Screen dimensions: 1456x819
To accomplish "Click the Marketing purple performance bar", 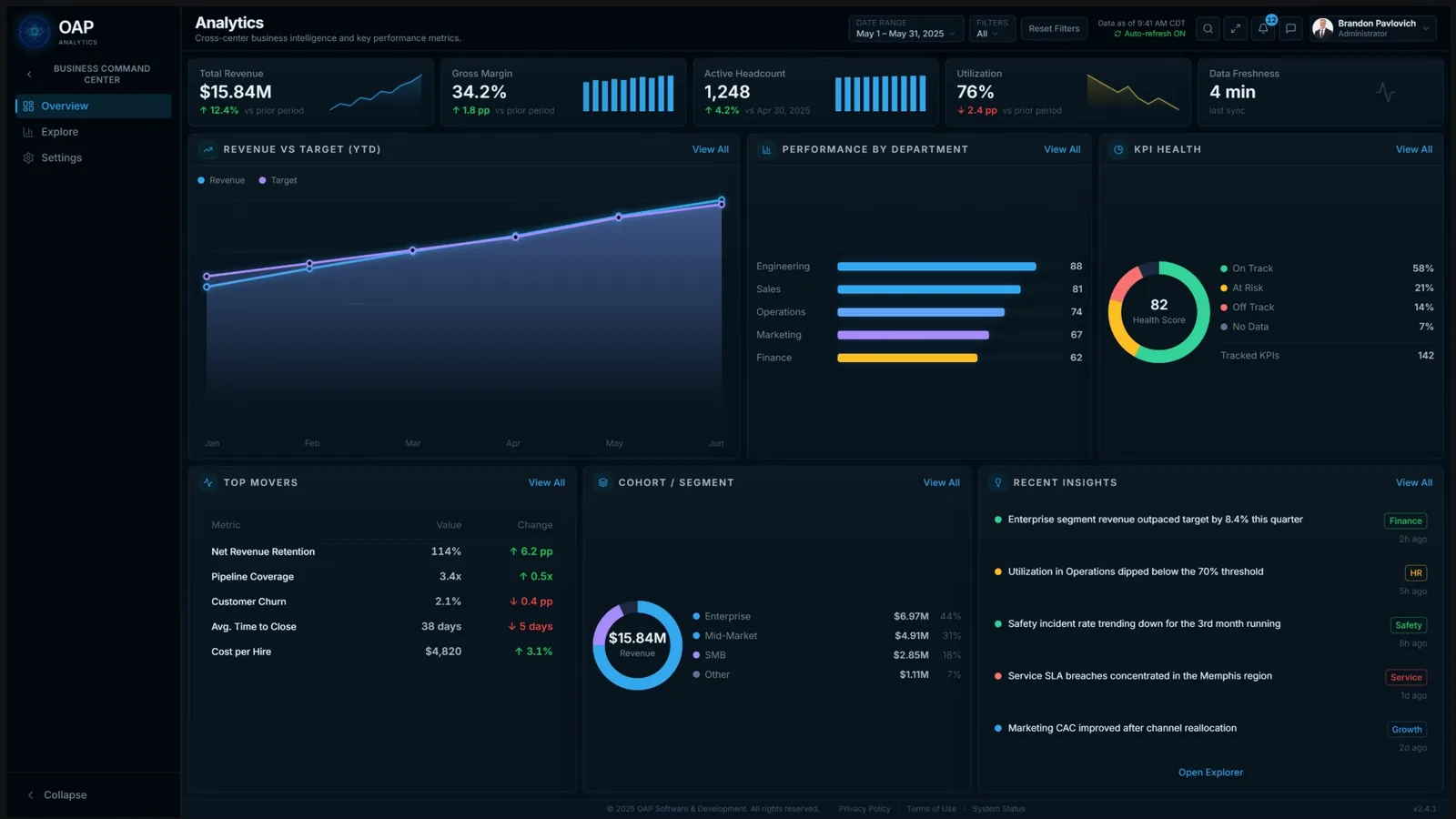I will tap(913, 335).
